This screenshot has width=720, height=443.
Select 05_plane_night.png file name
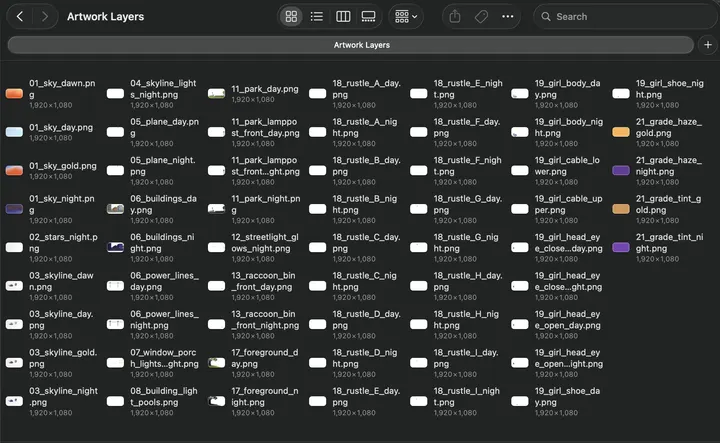pyautogui.click(x=163, y=166)
